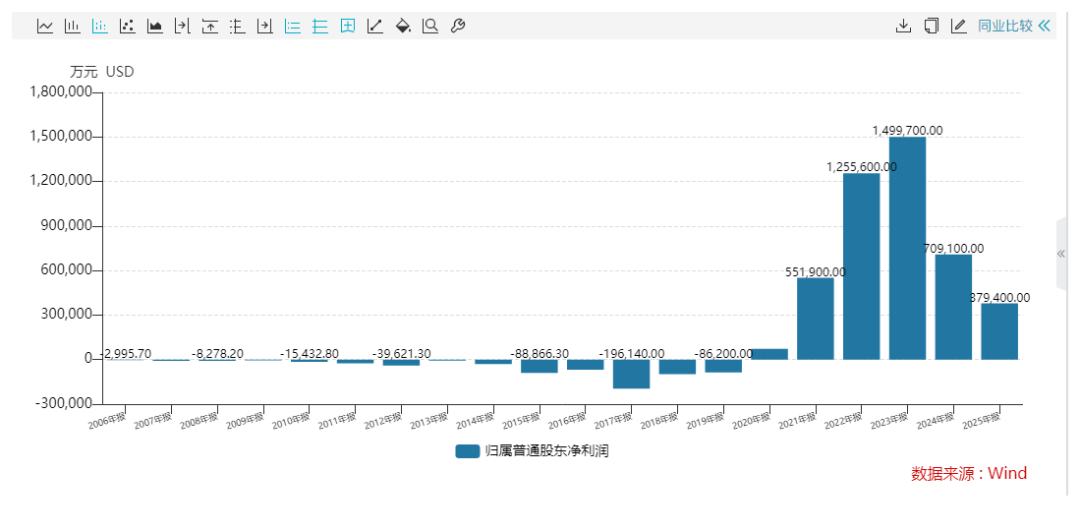Toggle the highlighted horizontal gridlines option
The height and width of the screenshot is (531, 1080).
320,26
